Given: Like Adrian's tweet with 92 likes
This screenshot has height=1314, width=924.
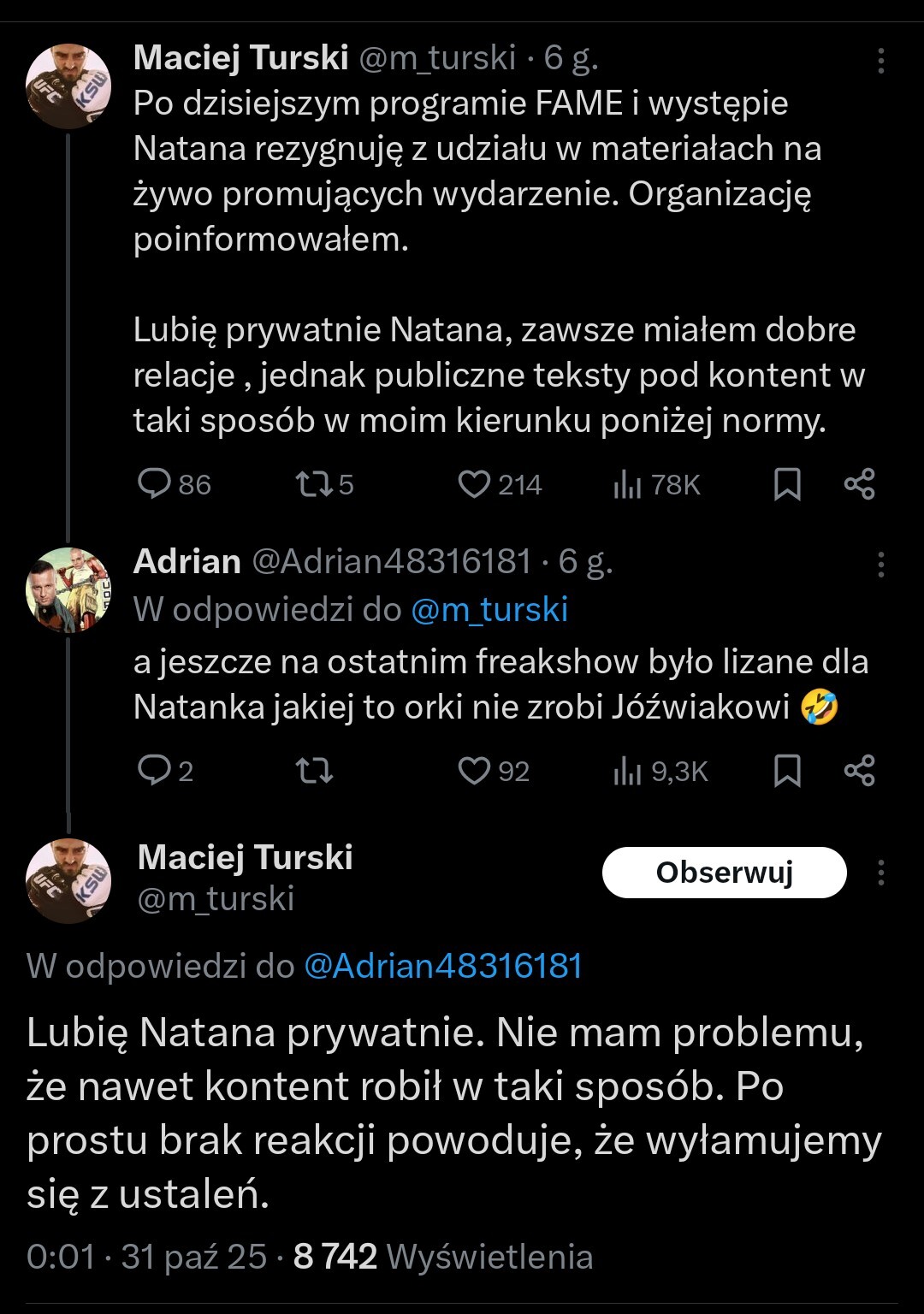Looking at the screenshot, I should point(474,771).
